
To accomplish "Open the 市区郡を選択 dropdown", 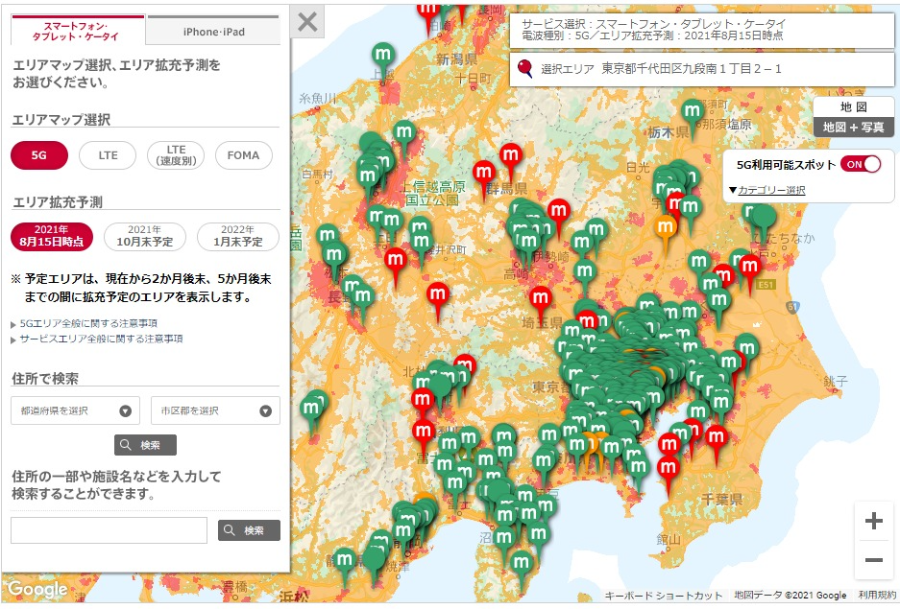I will tap(215, 410).
